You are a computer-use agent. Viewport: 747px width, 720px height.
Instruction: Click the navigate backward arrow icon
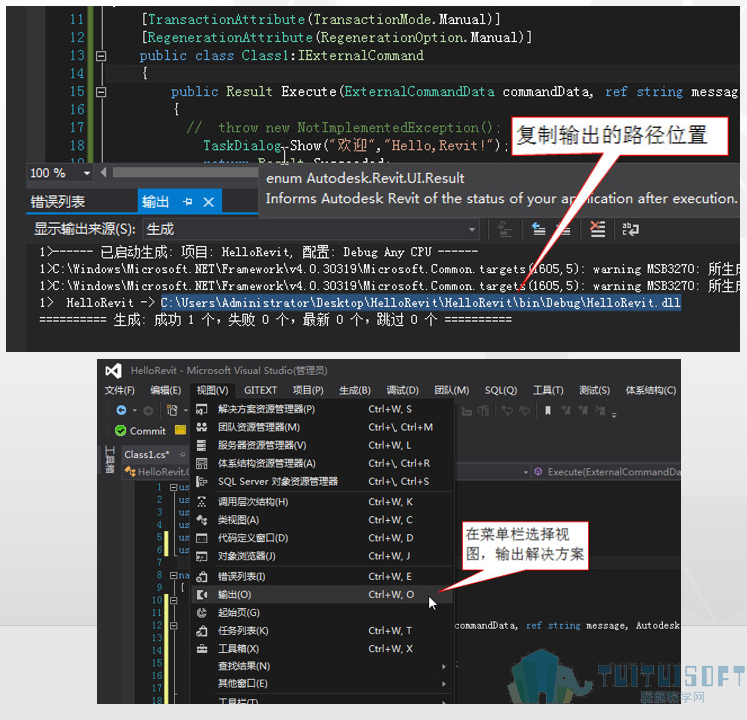tap(121, 410)
